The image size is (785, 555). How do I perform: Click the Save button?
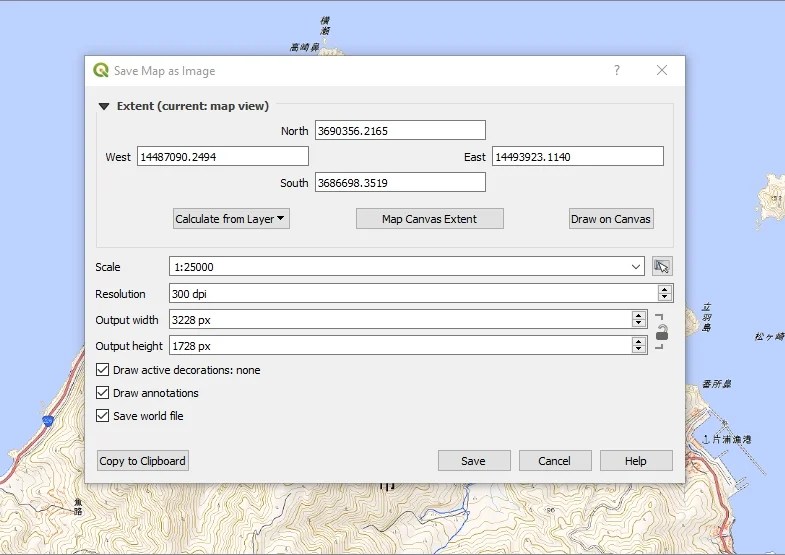click(x=474, y=460)
